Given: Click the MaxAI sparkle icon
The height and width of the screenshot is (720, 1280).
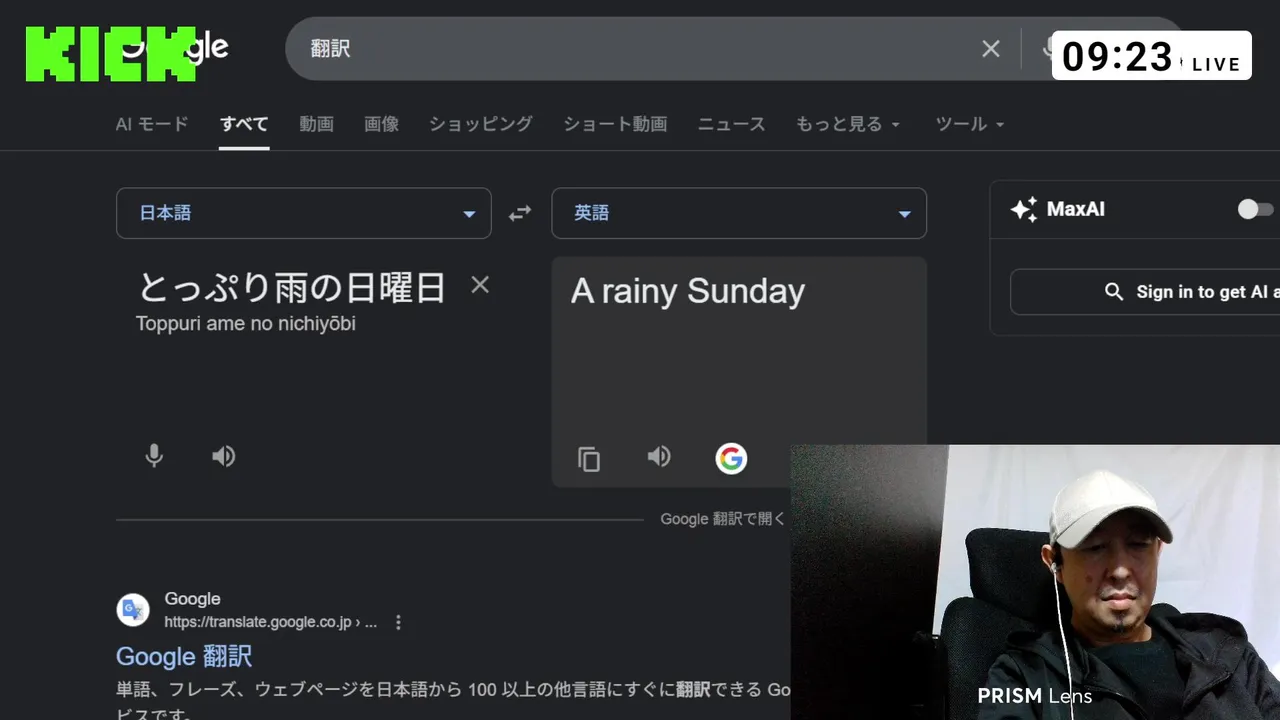Looking at the screenshot, I should (1024, 209).
